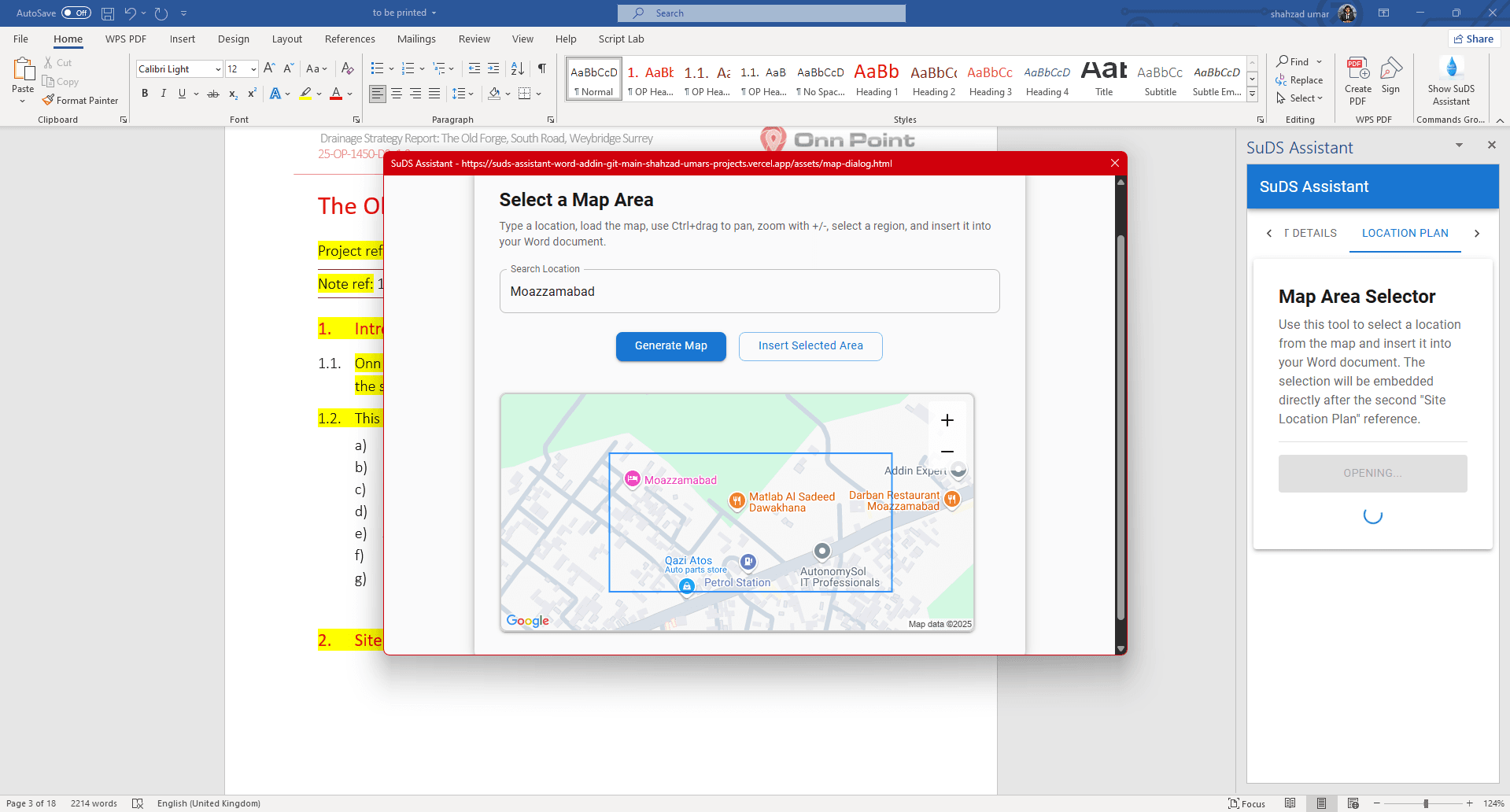Click the Share button

(1474, 39)
